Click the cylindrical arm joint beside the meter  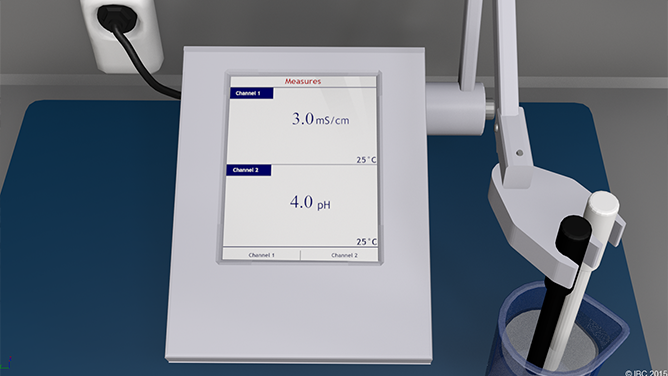(456, 109)
